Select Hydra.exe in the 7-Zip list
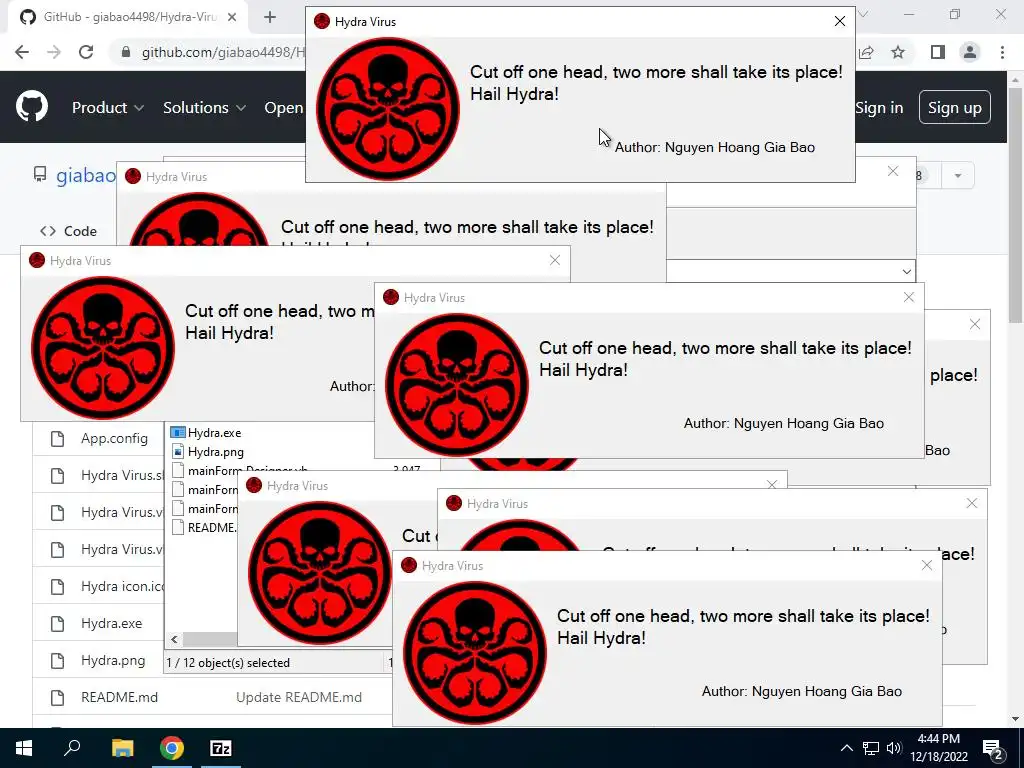This screenshot has width=1024, height=768. point(206,433)
